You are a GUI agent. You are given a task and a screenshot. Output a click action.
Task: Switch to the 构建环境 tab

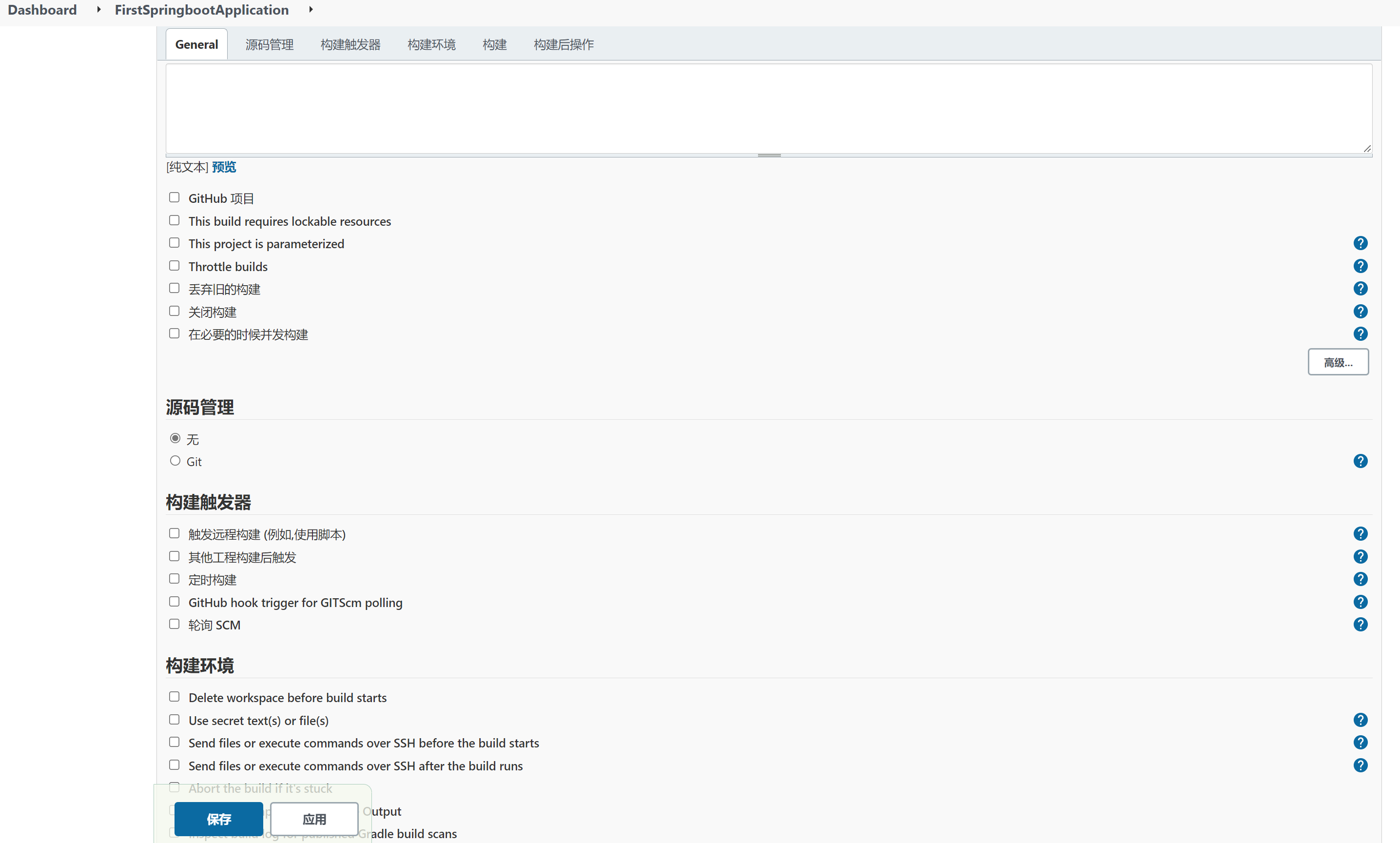pos(431,44)
